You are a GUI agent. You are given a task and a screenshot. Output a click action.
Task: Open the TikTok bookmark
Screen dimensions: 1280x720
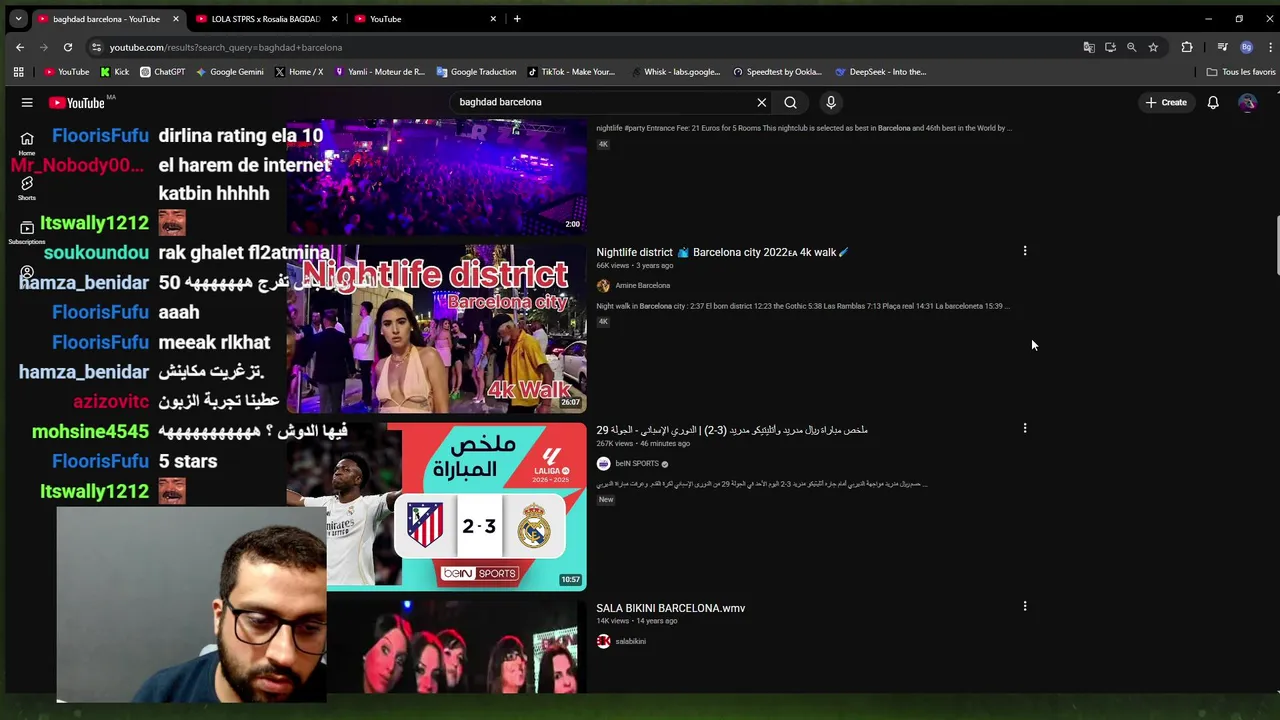tap(570, 72)
